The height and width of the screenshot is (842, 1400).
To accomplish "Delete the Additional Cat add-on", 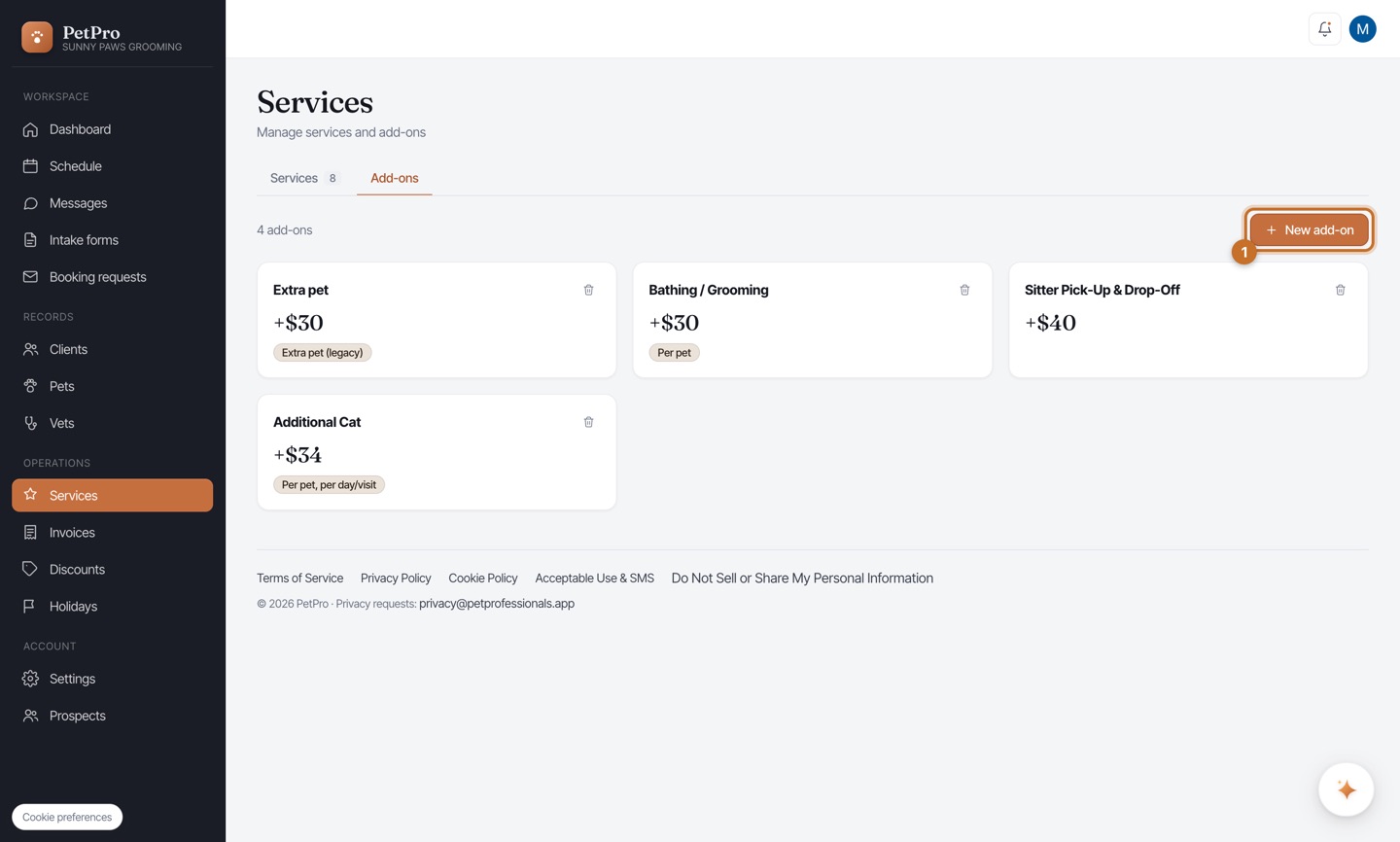I will [588, 422].
